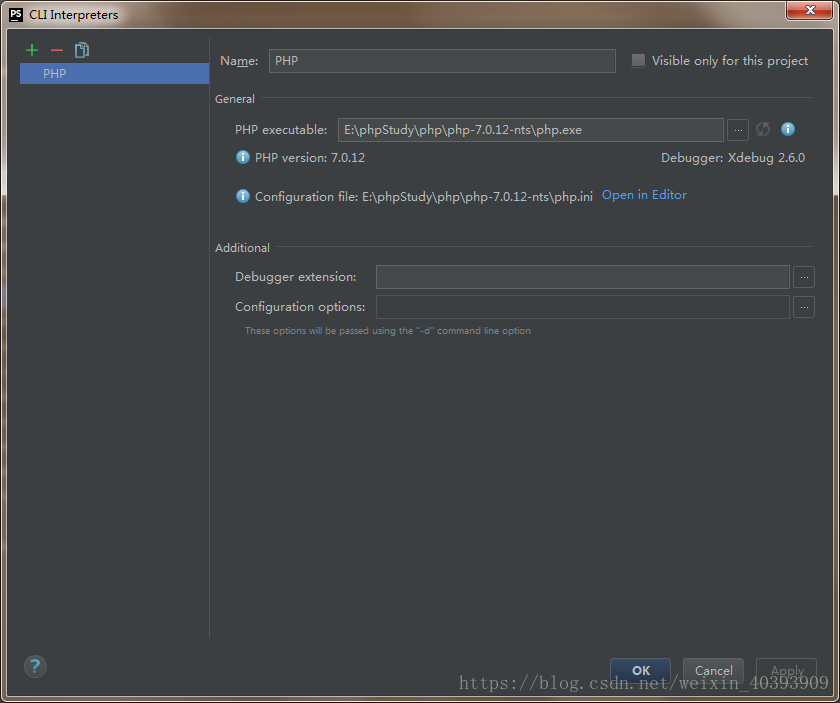Duplicate the PHP interpreter
This screenshot has height=703, width=840.
tap(81, 49)
